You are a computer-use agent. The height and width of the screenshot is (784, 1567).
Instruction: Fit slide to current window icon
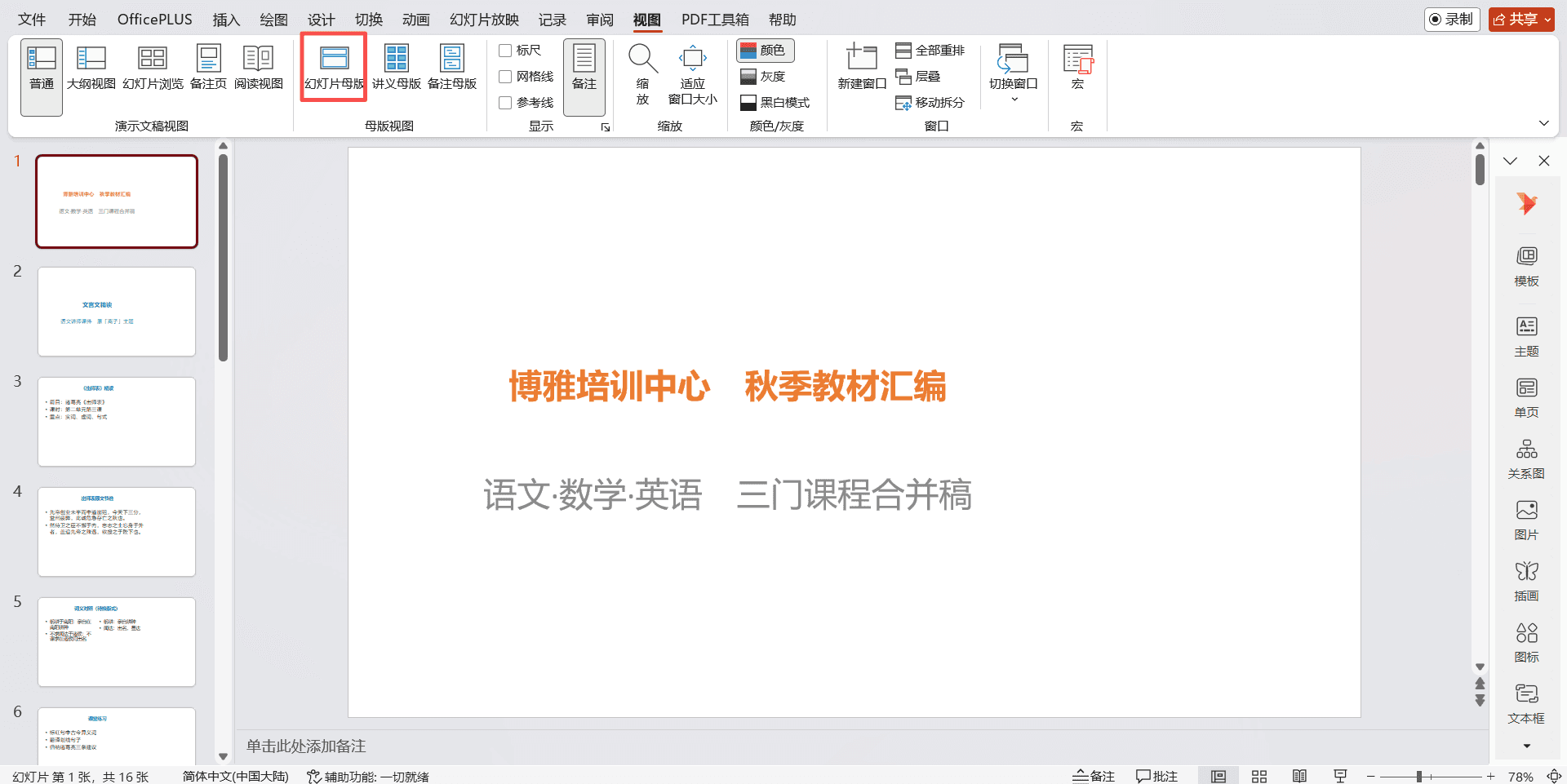[1554, 777]
